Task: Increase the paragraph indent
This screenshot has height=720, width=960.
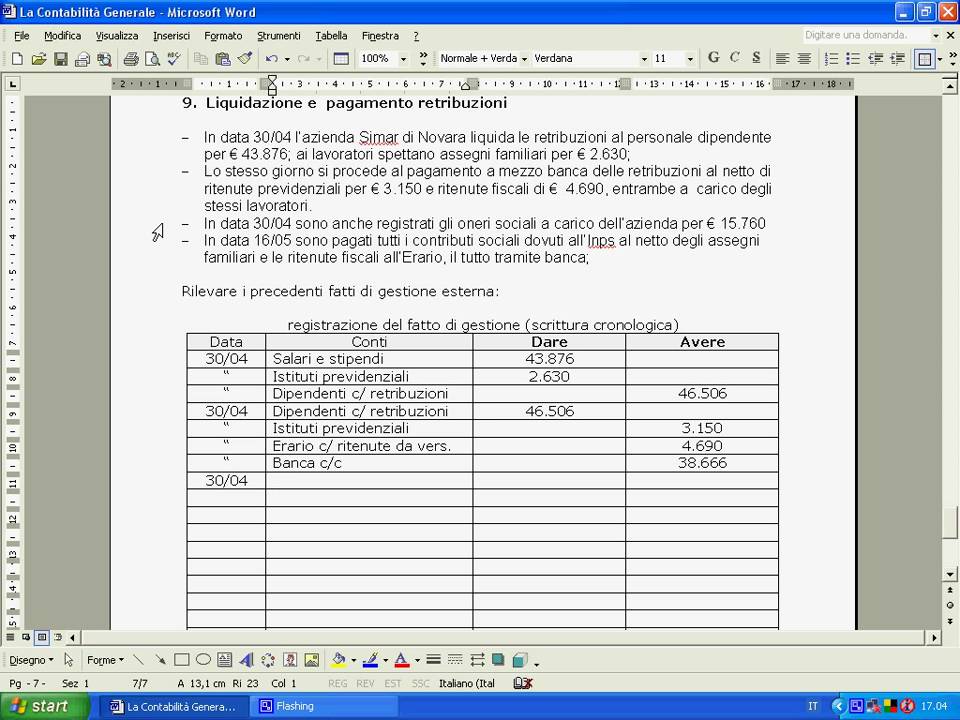Action: click(897, 59)
